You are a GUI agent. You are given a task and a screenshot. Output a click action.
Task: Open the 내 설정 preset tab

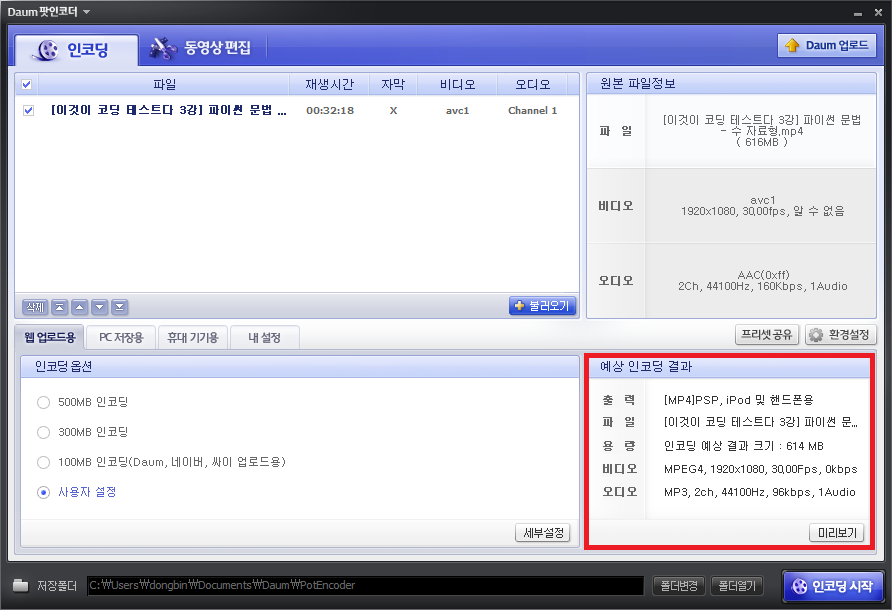point(265,337)
